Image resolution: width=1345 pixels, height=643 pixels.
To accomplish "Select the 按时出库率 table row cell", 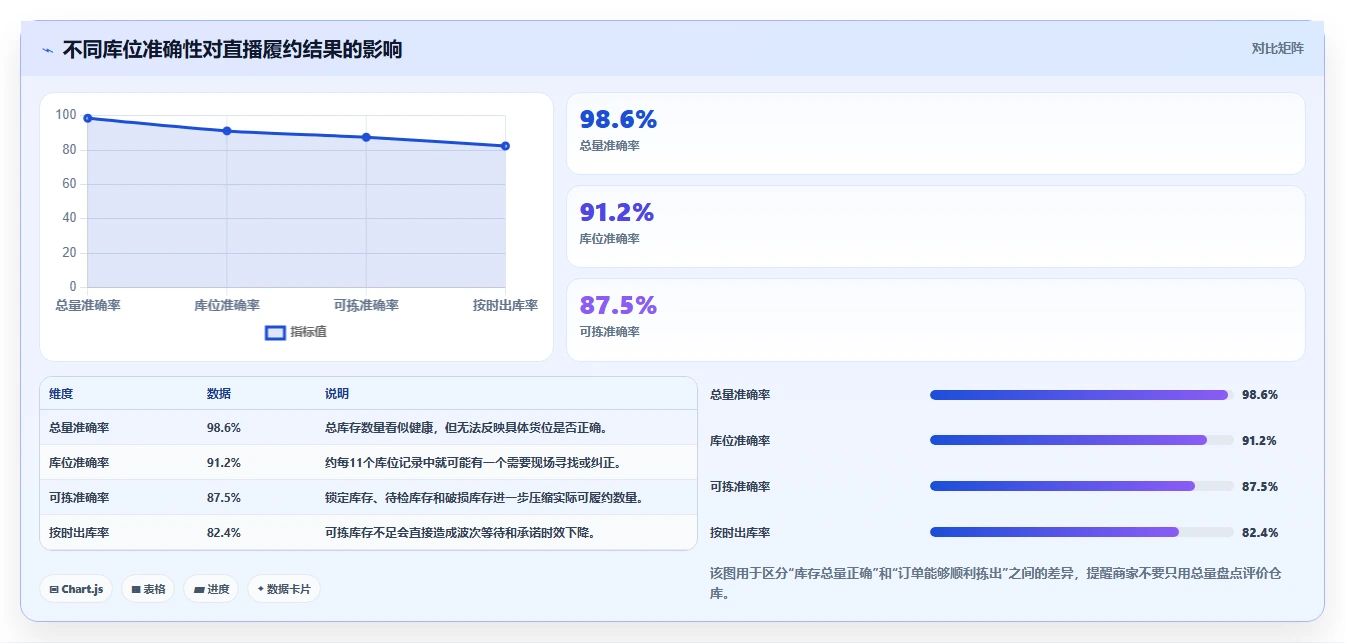I will coord(79,533).
